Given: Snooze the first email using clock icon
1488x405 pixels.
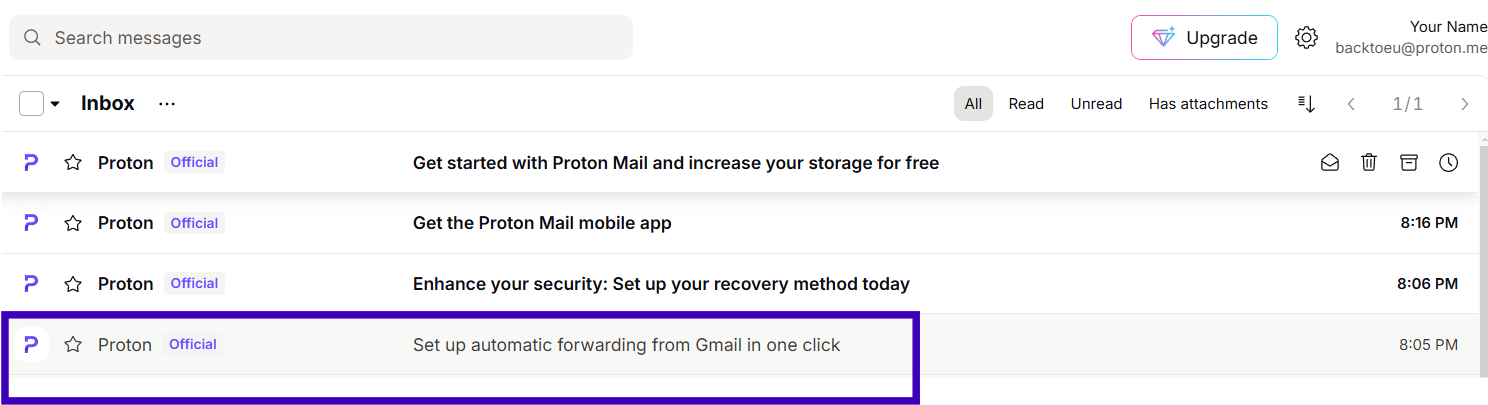Looking at the screenshot, I should click(x=1448, y=162).
